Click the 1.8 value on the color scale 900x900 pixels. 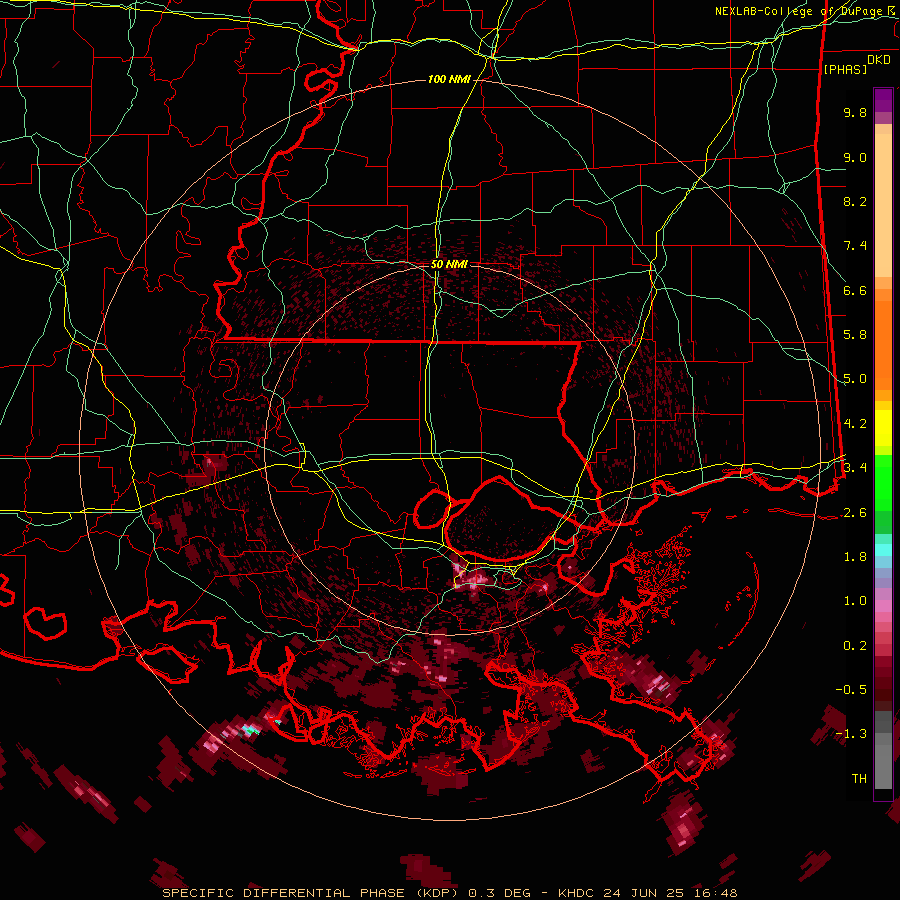(855, 557)
